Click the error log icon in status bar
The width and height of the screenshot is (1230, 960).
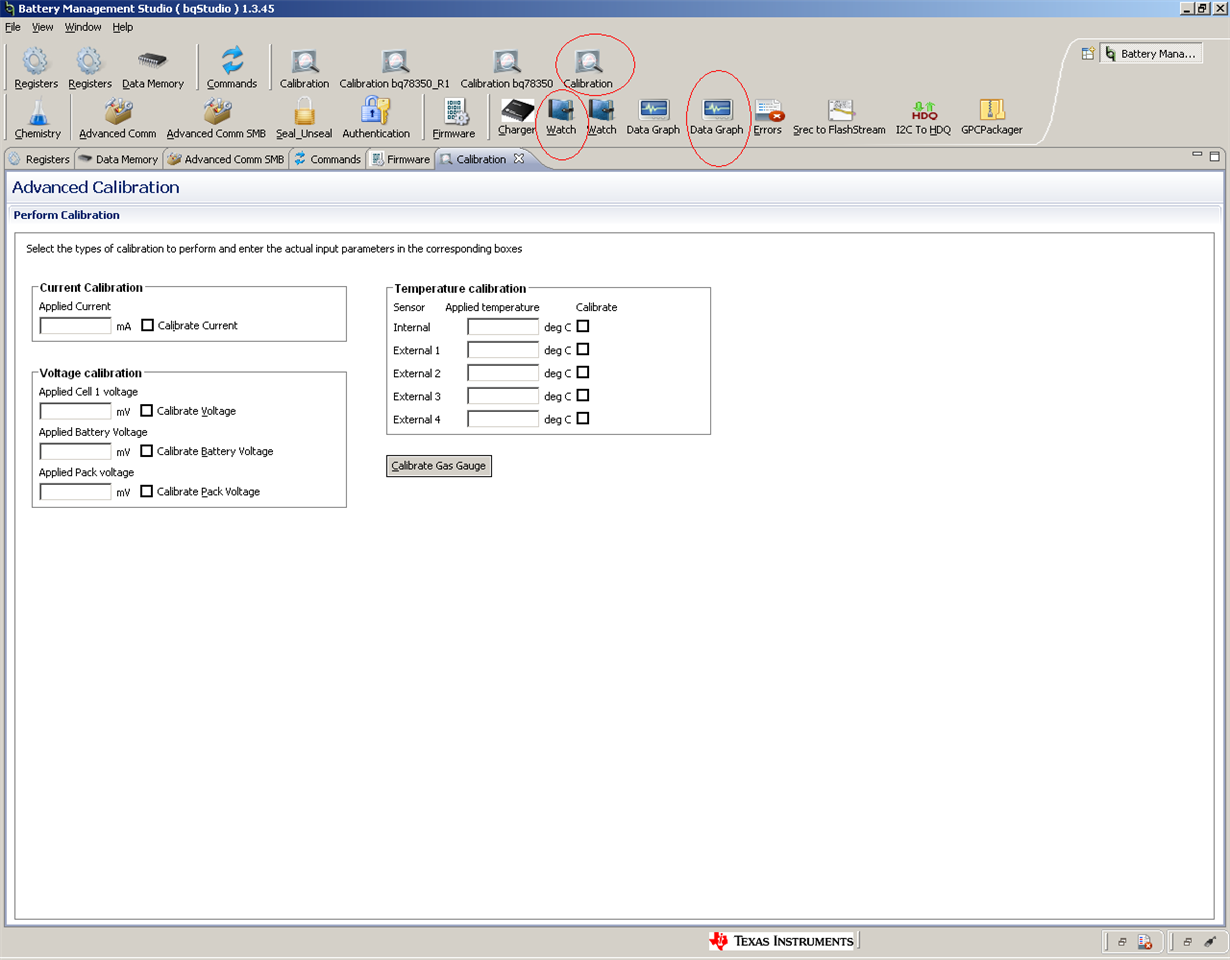tap(1145, 942)
